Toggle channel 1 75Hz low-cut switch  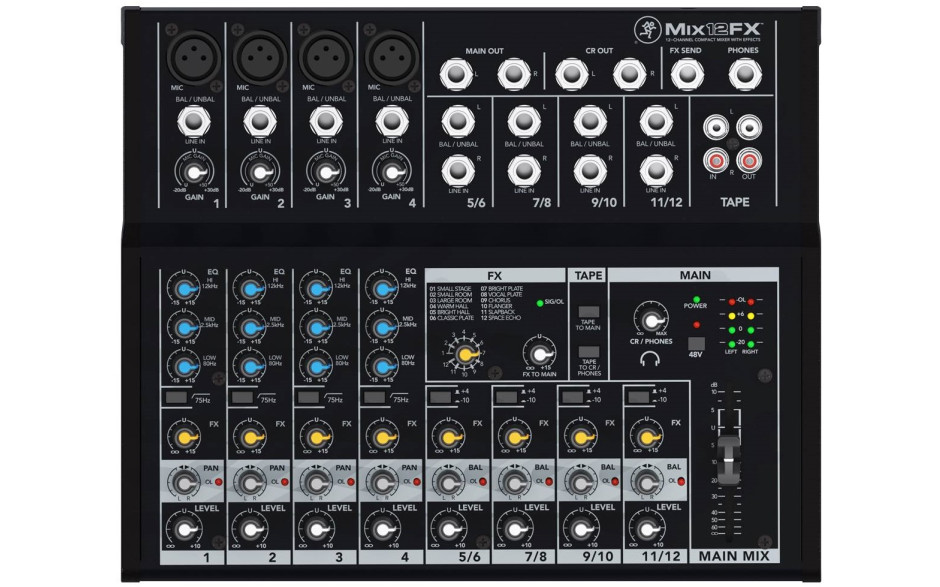tap(176, 397)
